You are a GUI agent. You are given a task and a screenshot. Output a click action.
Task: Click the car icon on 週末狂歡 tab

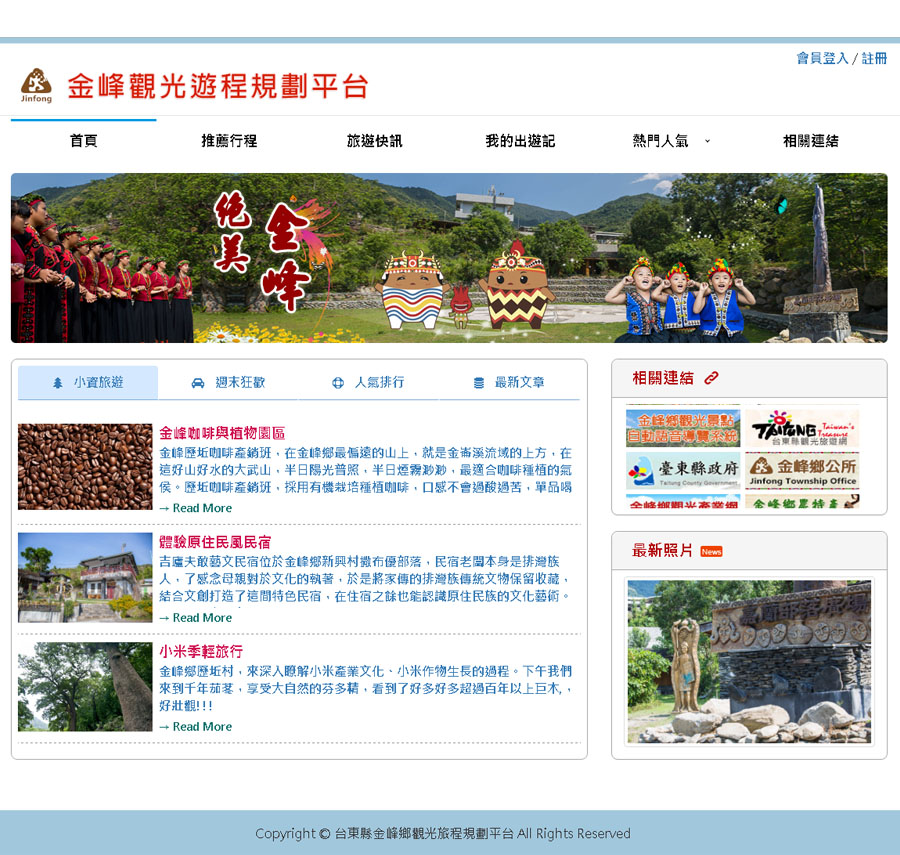coord(197,383)
